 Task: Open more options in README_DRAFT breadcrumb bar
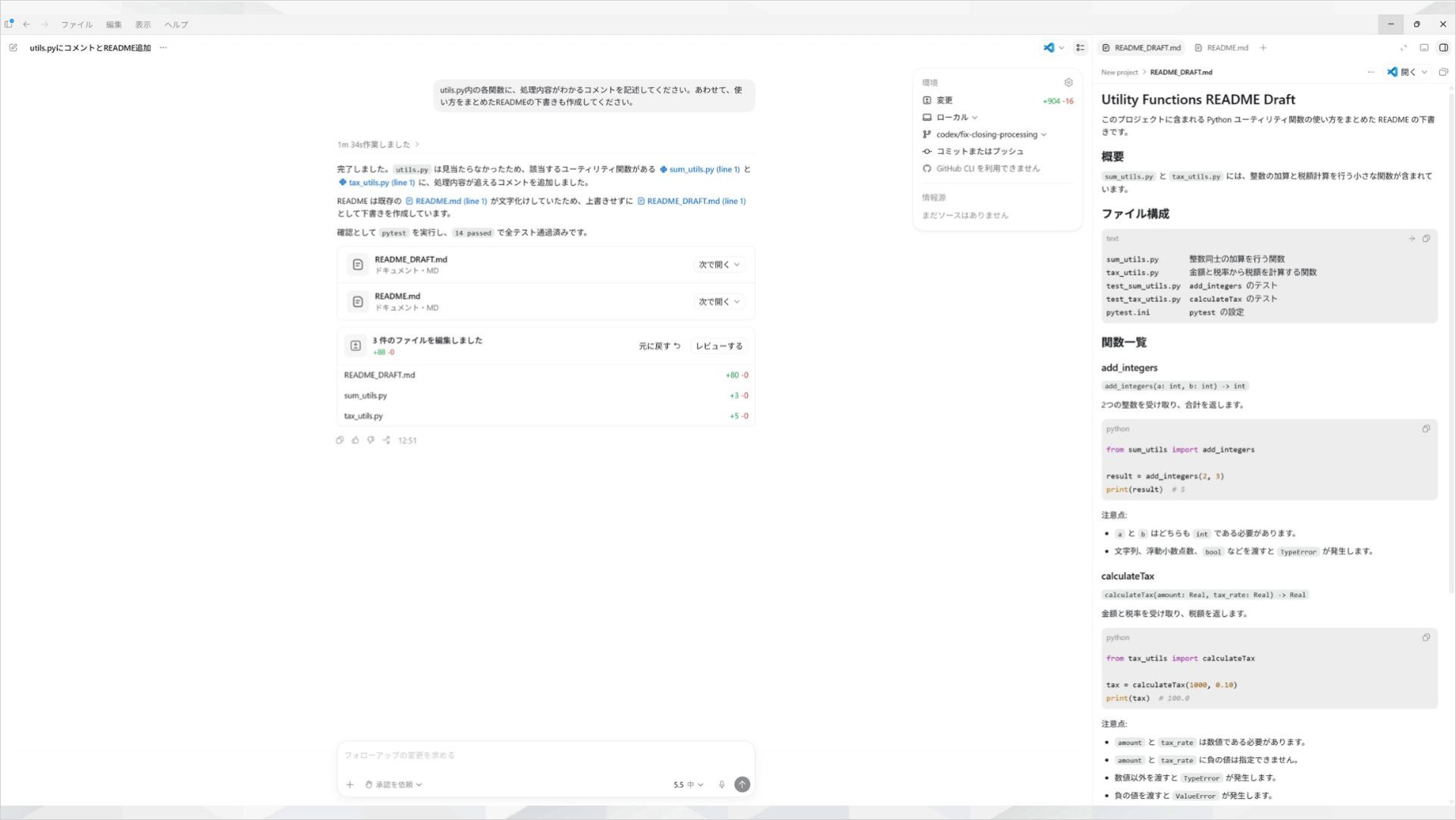pyautogui.click(x=1371, y=72)
